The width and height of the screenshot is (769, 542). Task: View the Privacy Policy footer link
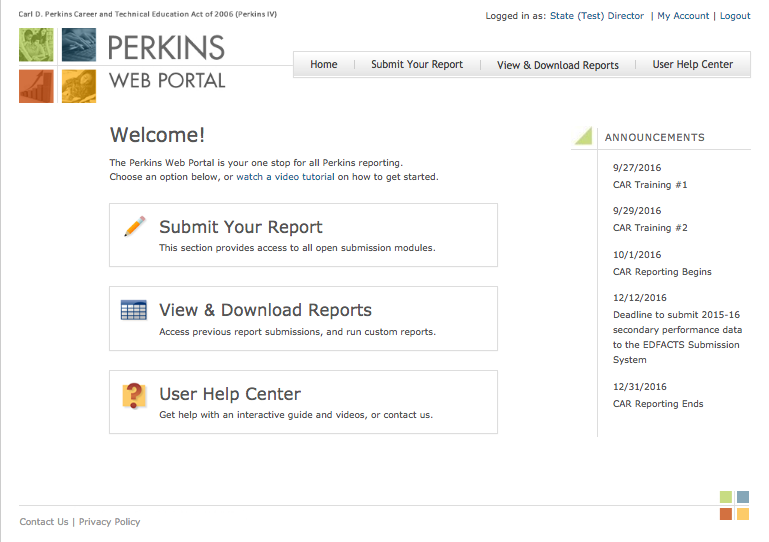[x=110, y=521]
